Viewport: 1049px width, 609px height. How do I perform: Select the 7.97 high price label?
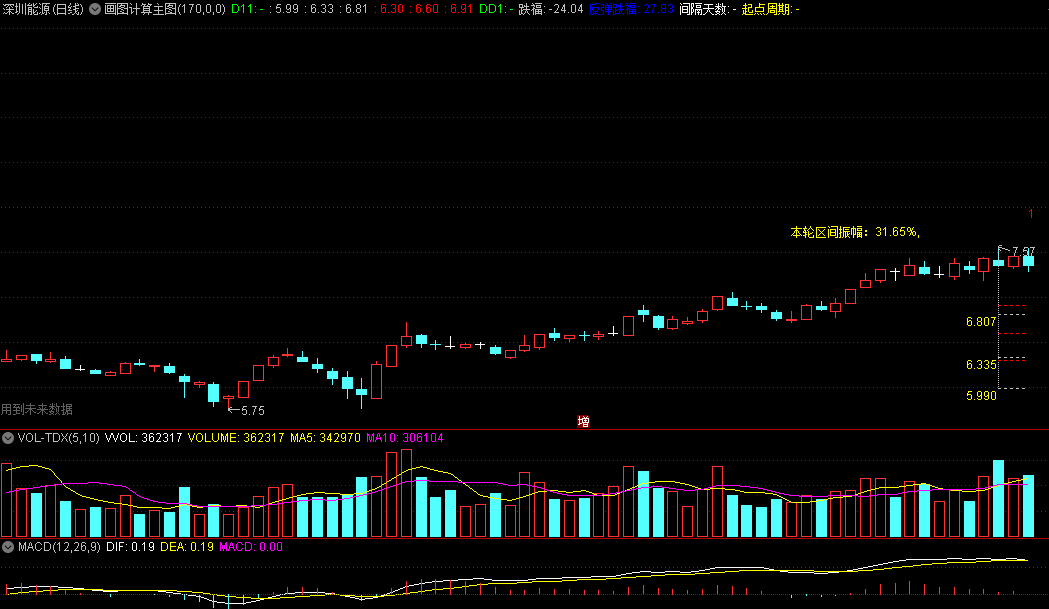coord(1024,252)
